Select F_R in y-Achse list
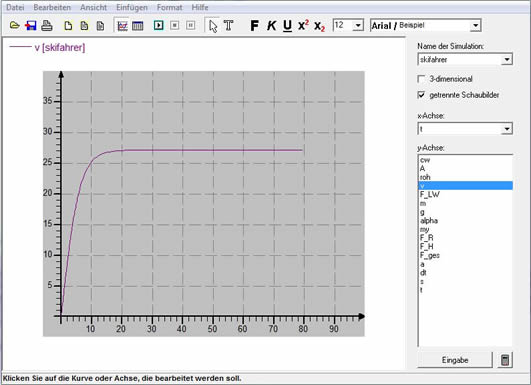The height and width of the screenshot is (385, 531). [465, 238]
